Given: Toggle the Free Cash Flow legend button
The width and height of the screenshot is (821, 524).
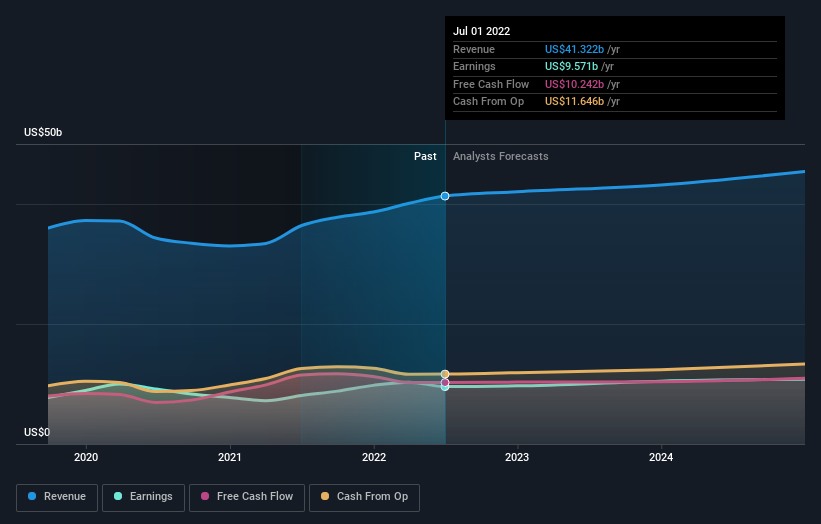Looking at the screenshot, I should click(247, 497).
